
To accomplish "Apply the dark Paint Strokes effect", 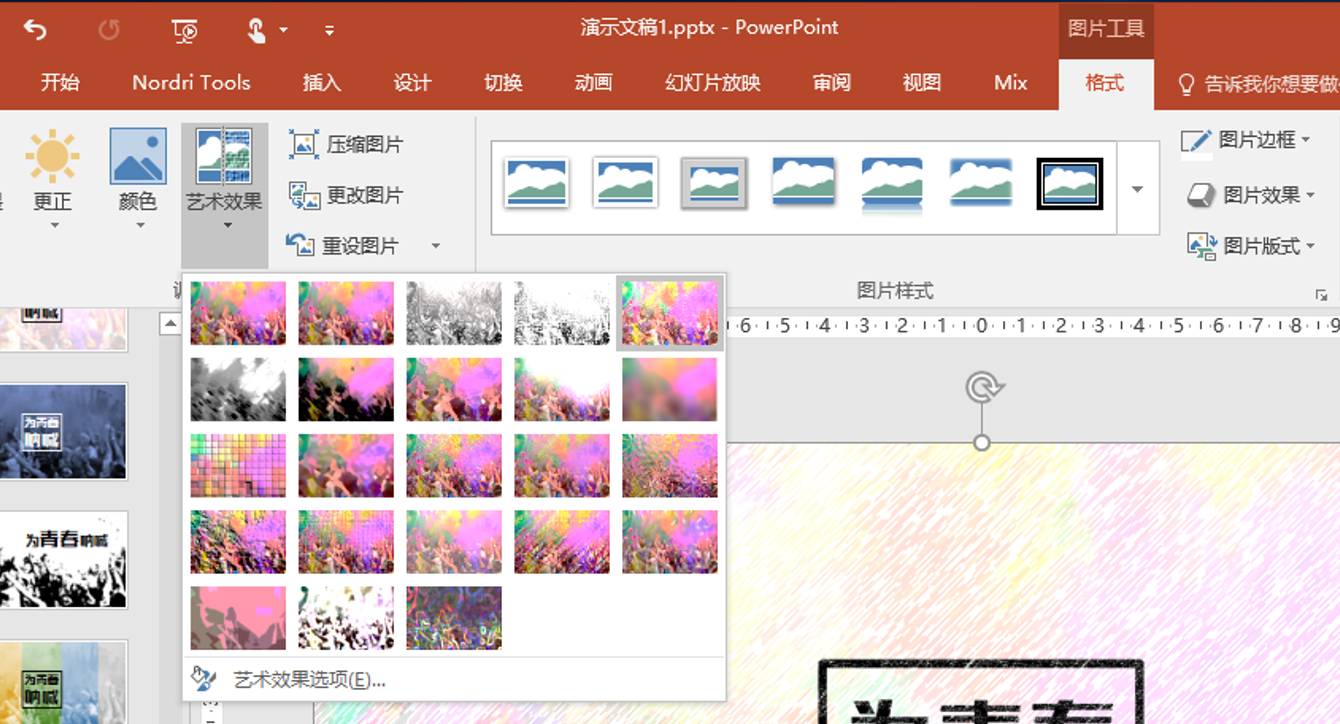I will coord(346,389).
